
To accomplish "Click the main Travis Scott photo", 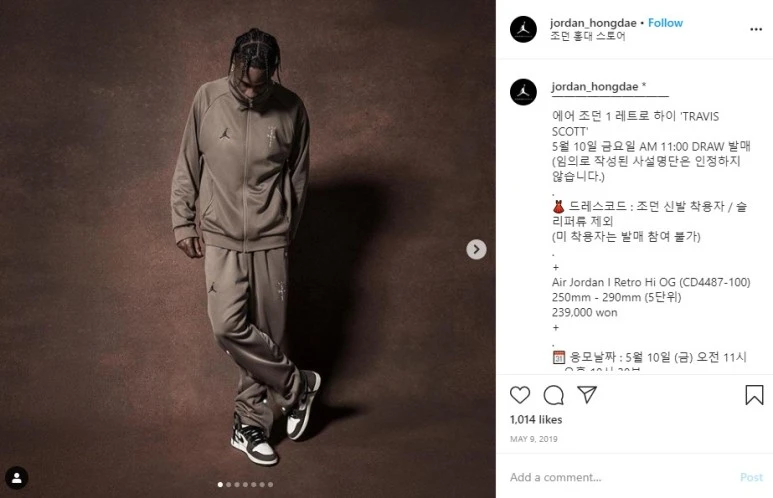I will 247,249.
